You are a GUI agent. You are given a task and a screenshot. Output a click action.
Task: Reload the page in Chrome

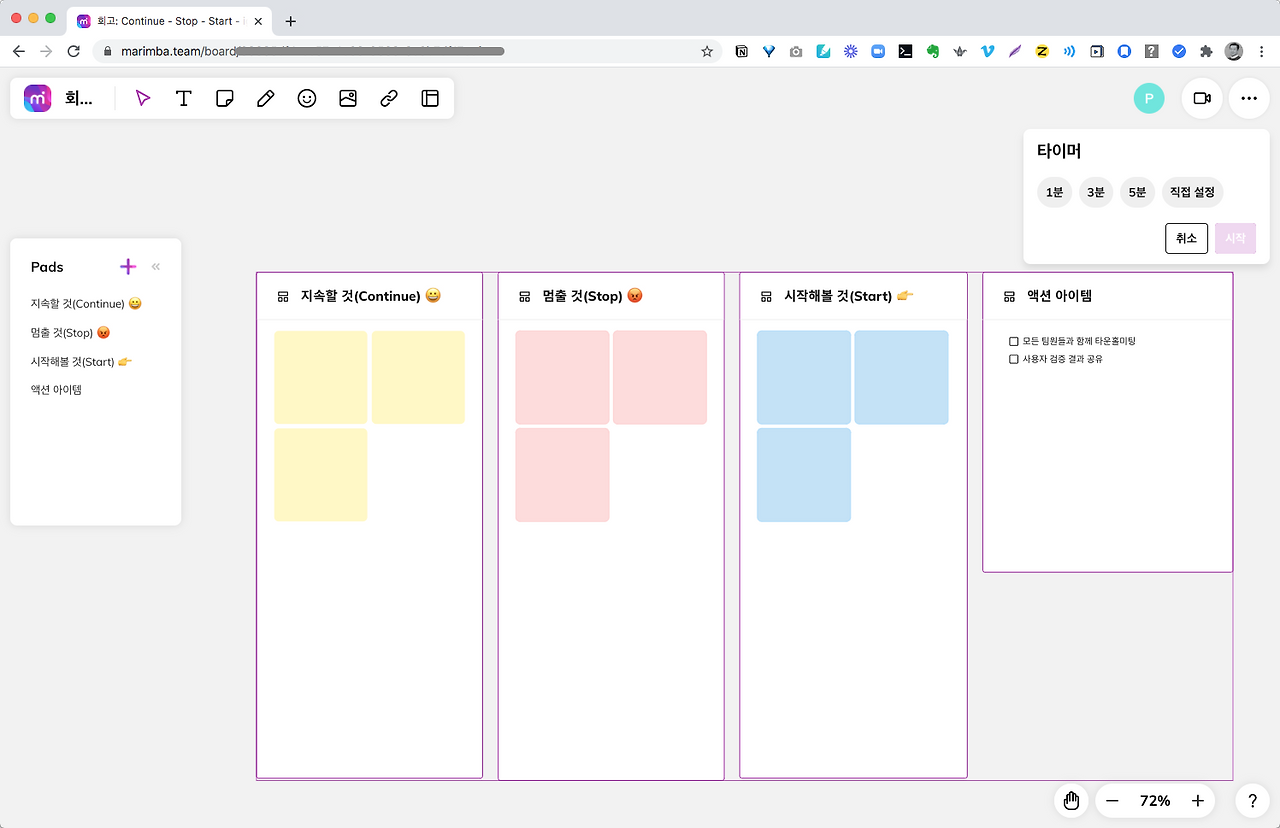[73, 51]
